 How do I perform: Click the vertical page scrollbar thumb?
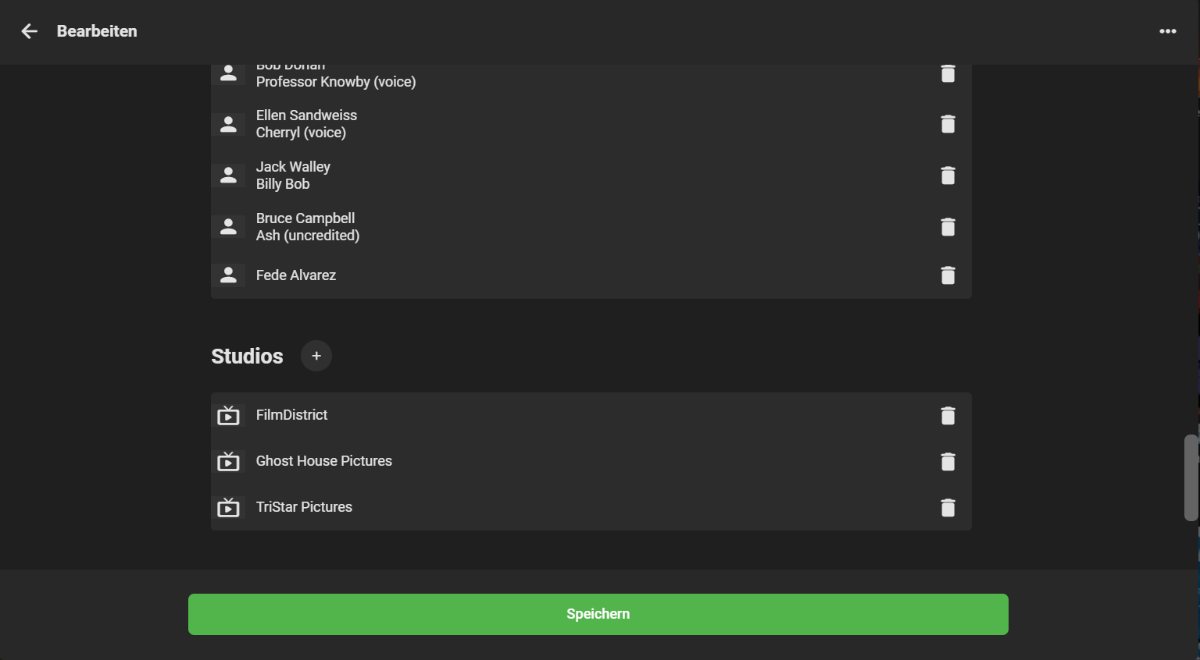(x=1190, y=477)
